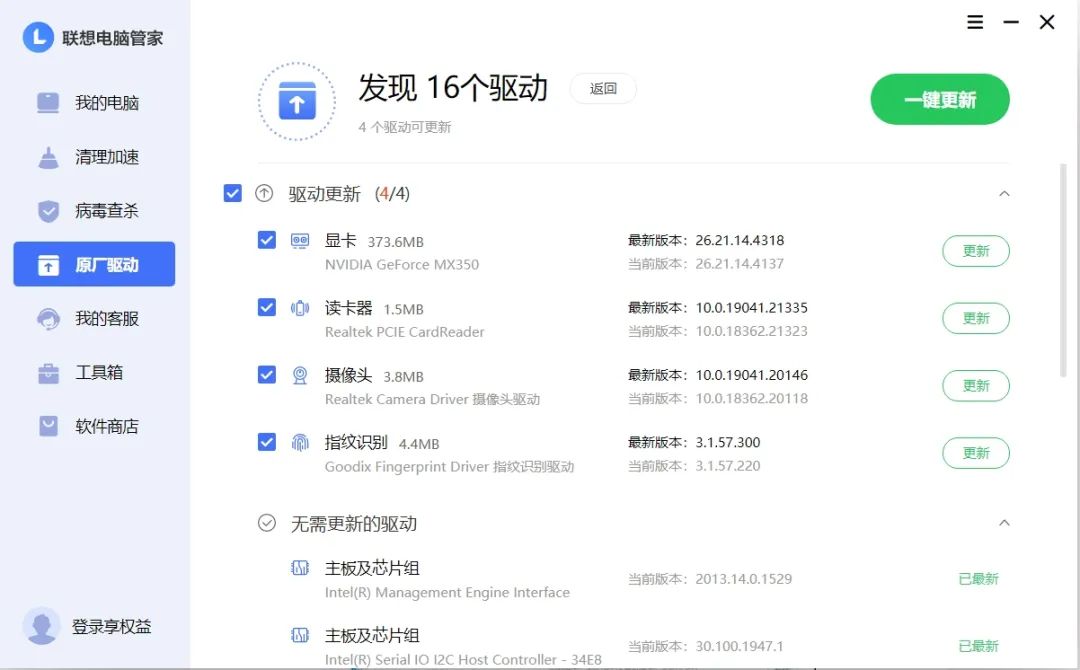Screen dimensions: 1080x670
Task: Click latest version 10.0.19041.20146 text
Action: click(751, 375)
